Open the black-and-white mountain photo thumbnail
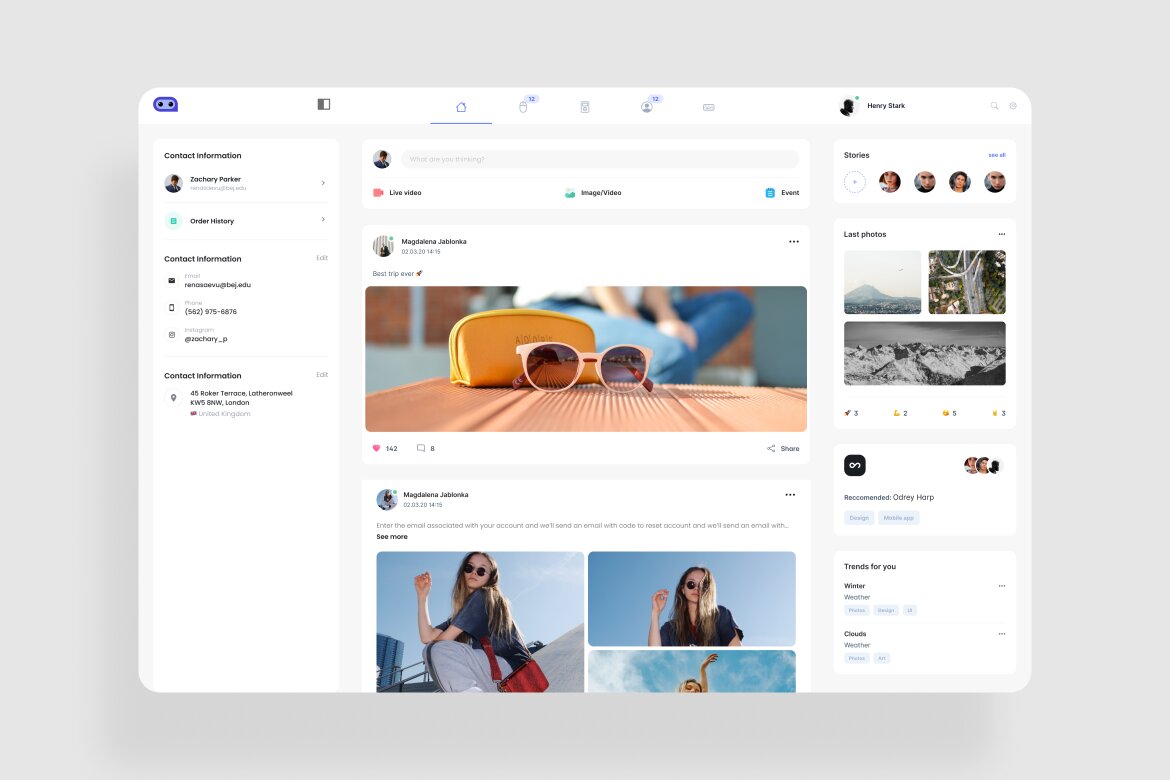 coord(924,353)
